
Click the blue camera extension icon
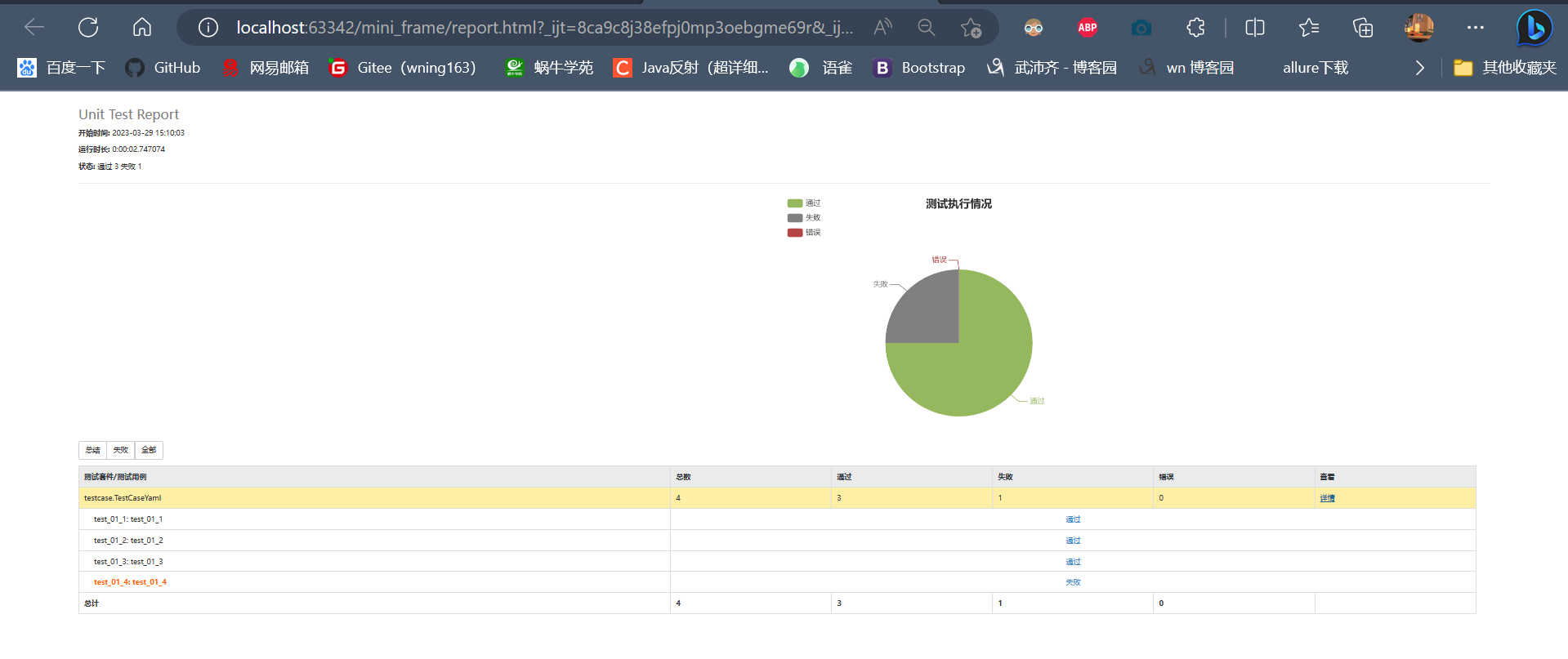click(1141, 28)
